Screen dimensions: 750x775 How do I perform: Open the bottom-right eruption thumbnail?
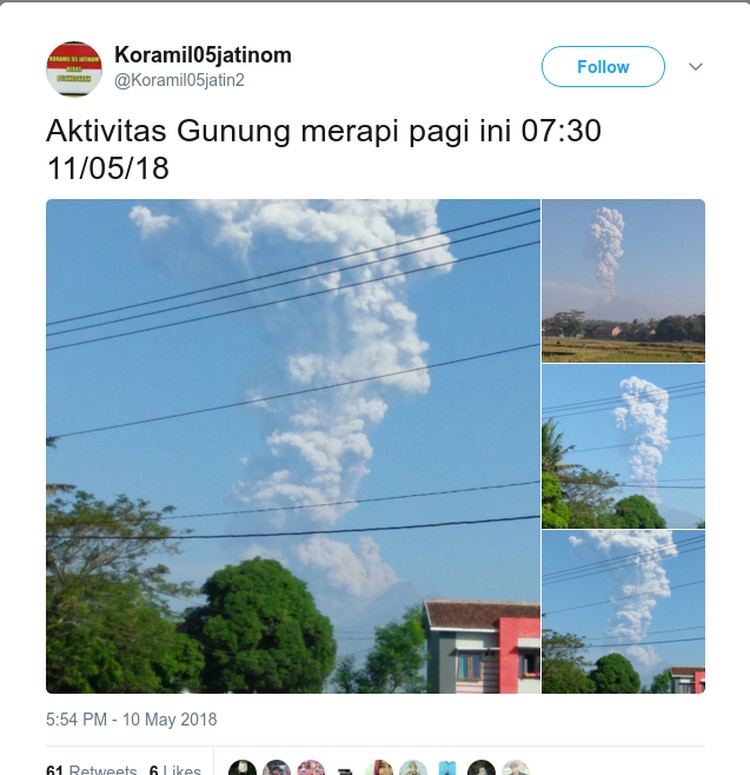pos(623,612)
